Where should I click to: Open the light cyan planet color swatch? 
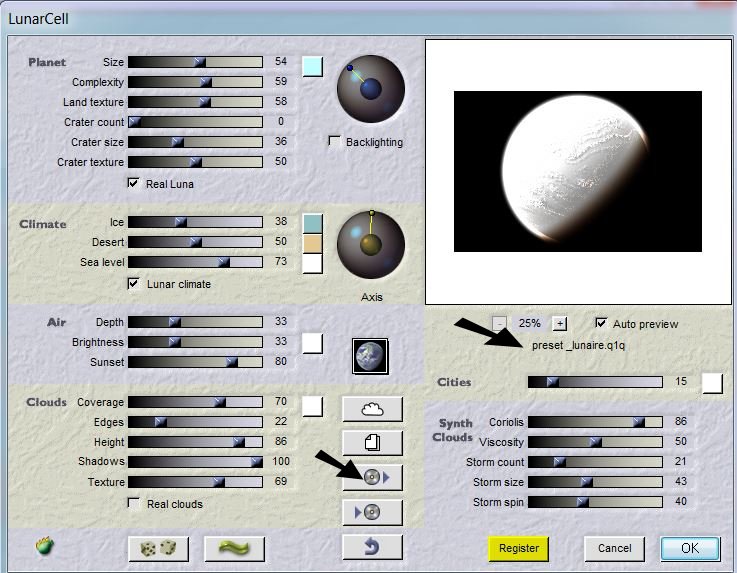coord(313,66)
